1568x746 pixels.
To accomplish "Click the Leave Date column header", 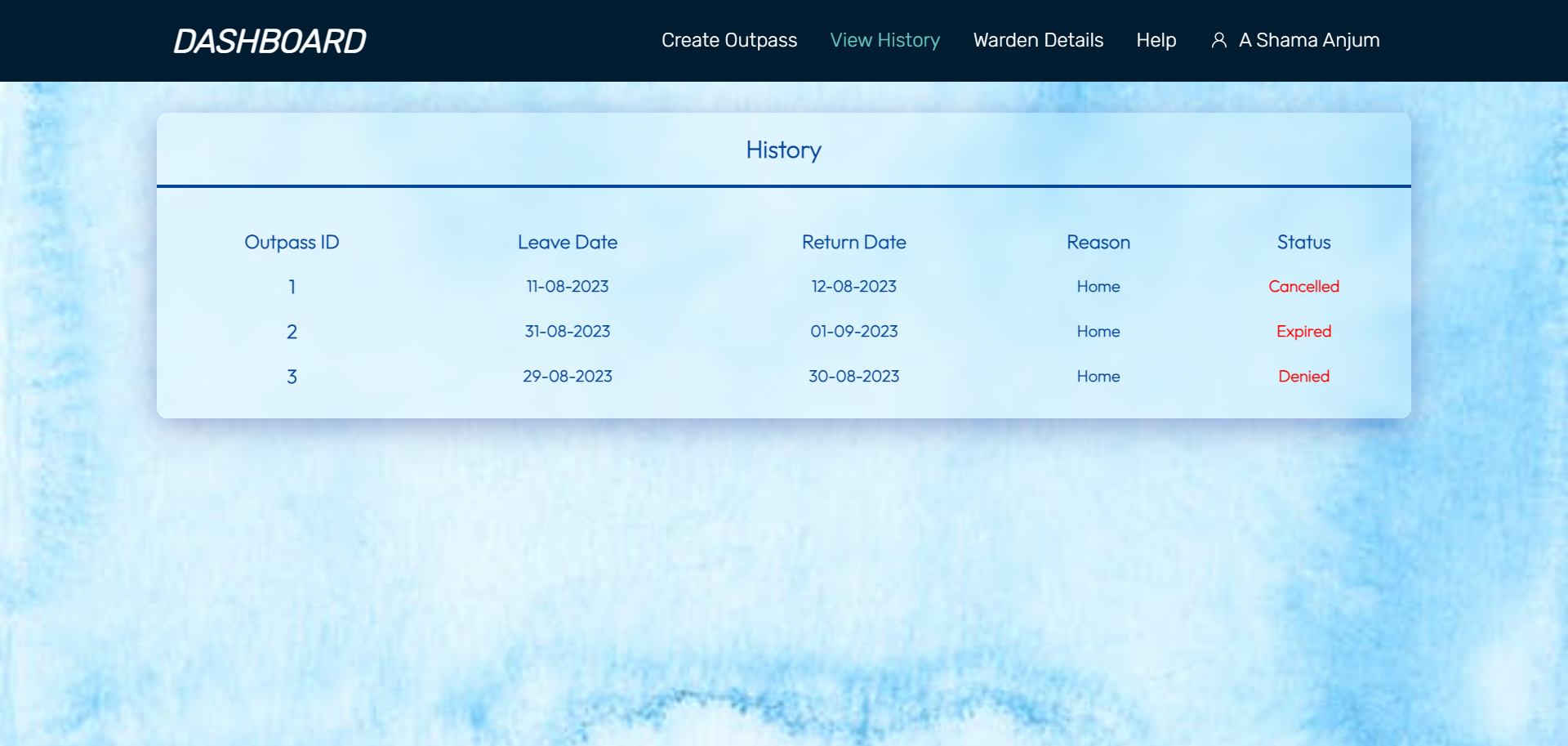I will tap(568, 242).
